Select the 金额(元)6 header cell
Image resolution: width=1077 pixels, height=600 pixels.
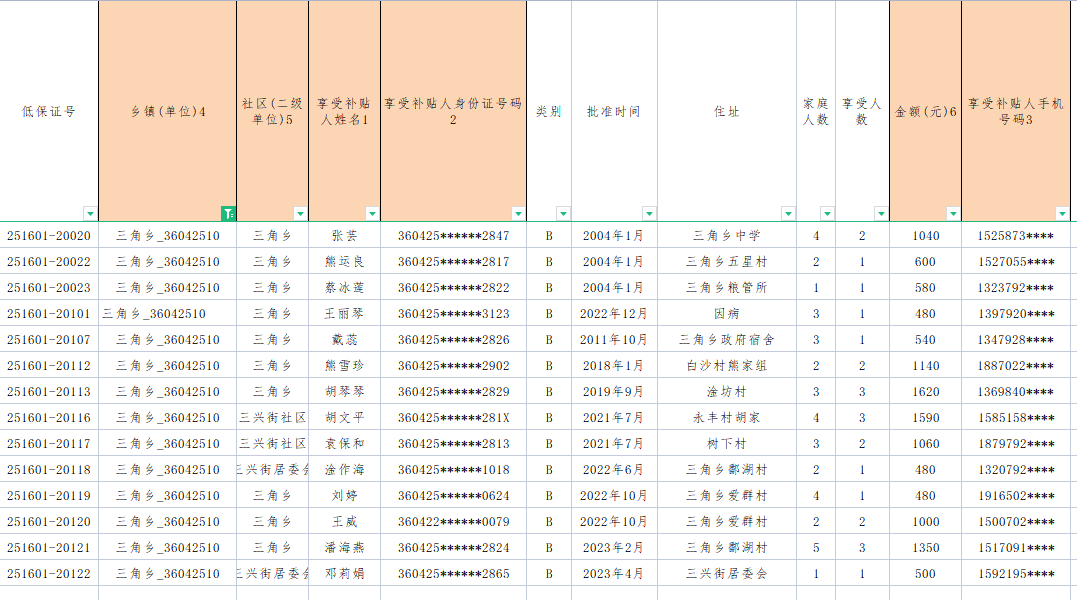pyautogui.click(x=925, y=111)
